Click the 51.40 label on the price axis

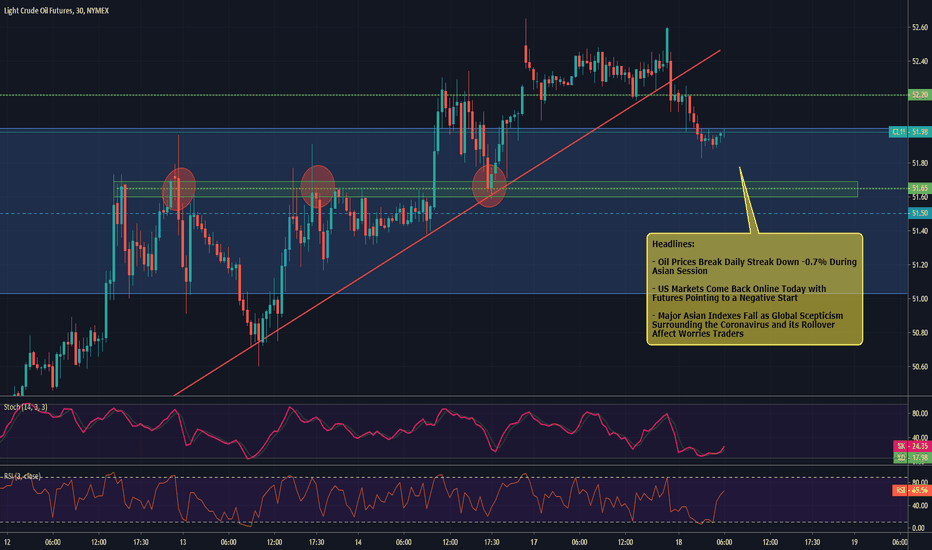[920, 231]
